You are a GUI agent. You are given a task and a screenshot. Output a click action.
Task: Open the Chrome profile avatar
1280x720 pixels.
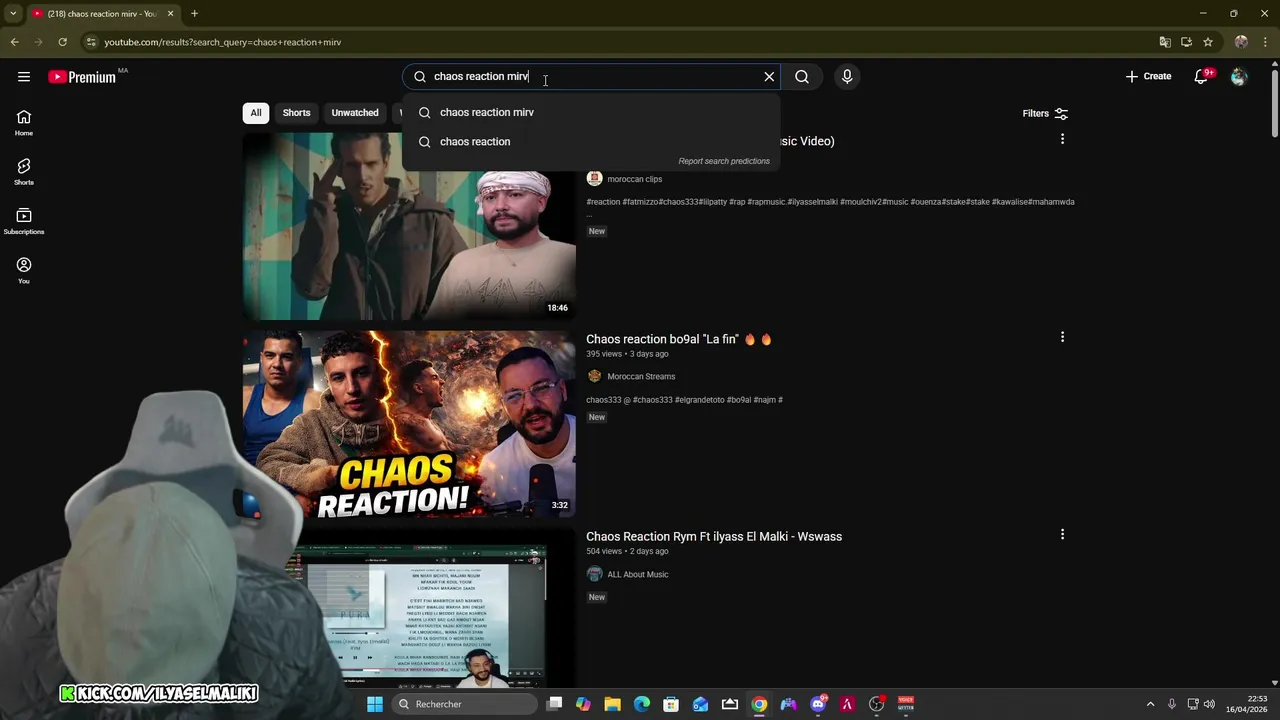coord(1241,42)
